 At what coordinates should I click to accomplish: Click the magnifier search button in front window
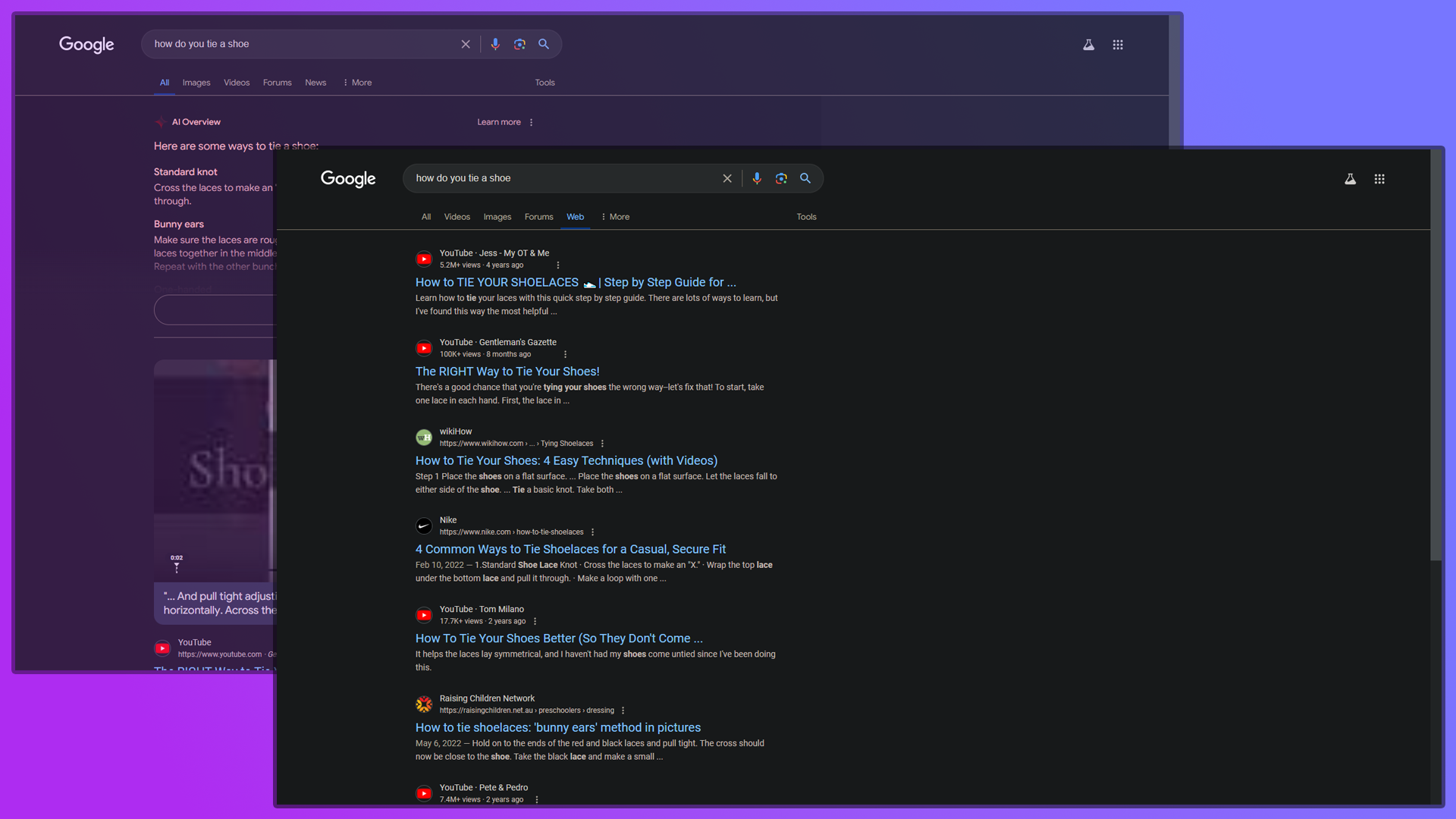(x=805, y=179)
